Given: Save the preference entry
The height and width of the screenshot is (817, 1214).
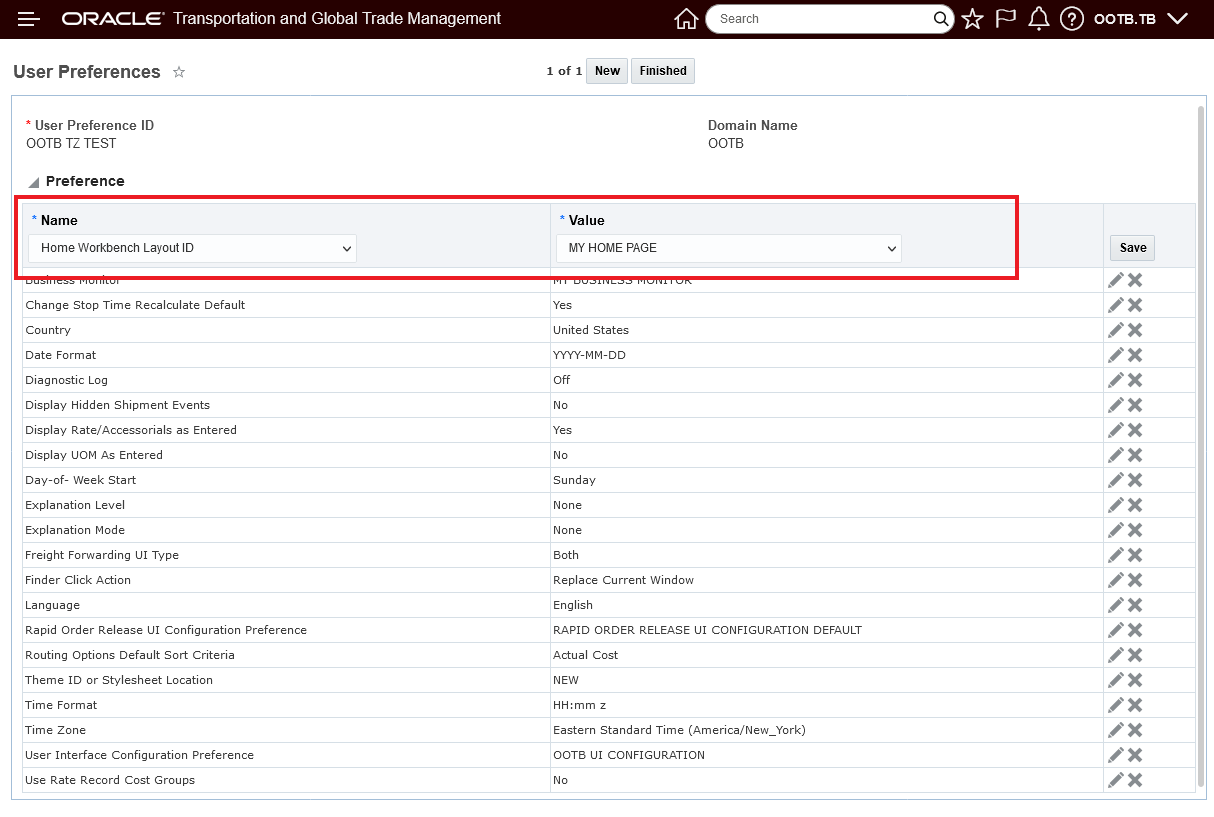Looking at the screenshot, I should (x=1133, y=248).
